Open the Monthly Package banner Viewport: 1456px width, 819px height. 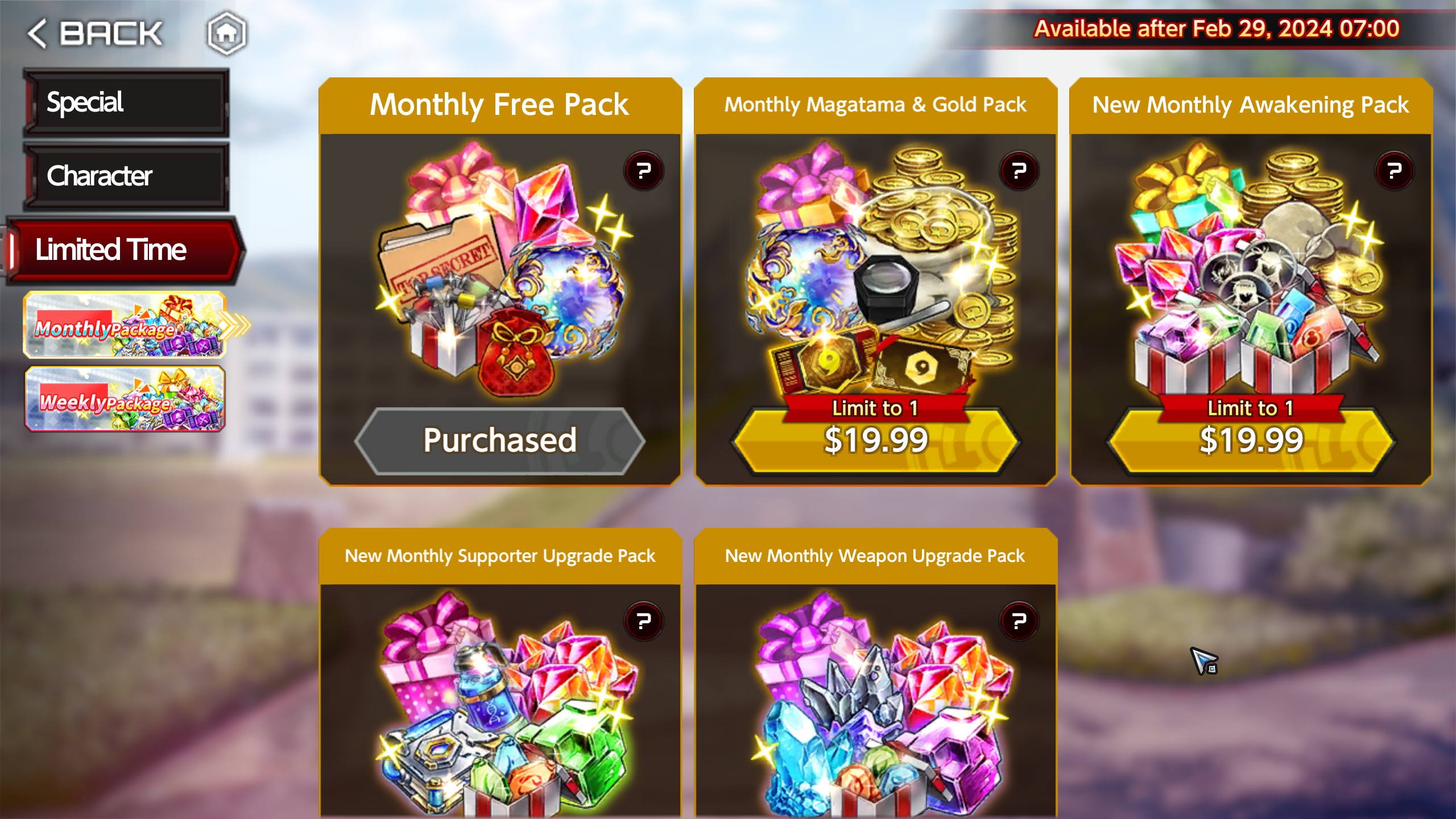click(125, 325)
